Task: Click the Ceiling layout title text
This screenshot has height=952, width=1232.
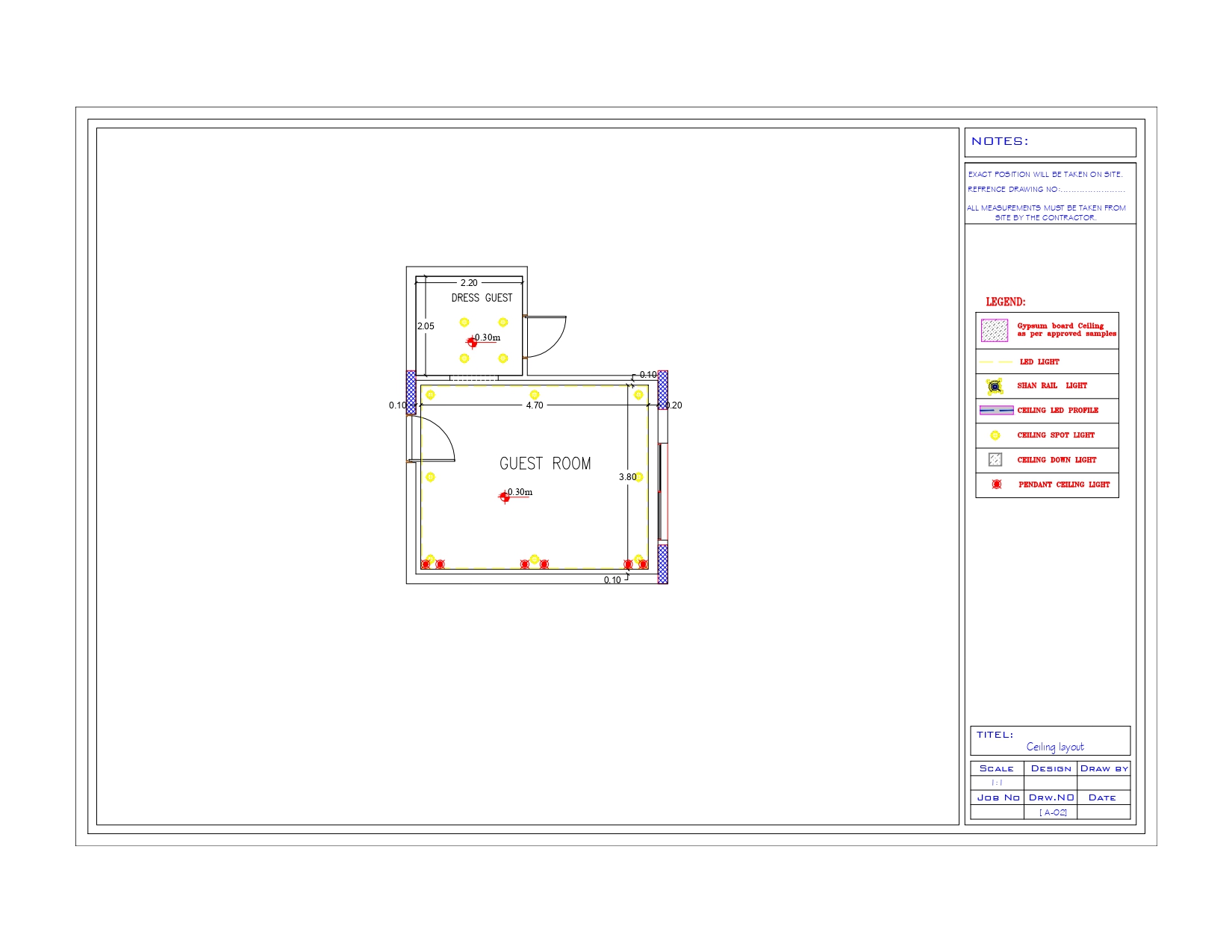Action: (1057, 746)
